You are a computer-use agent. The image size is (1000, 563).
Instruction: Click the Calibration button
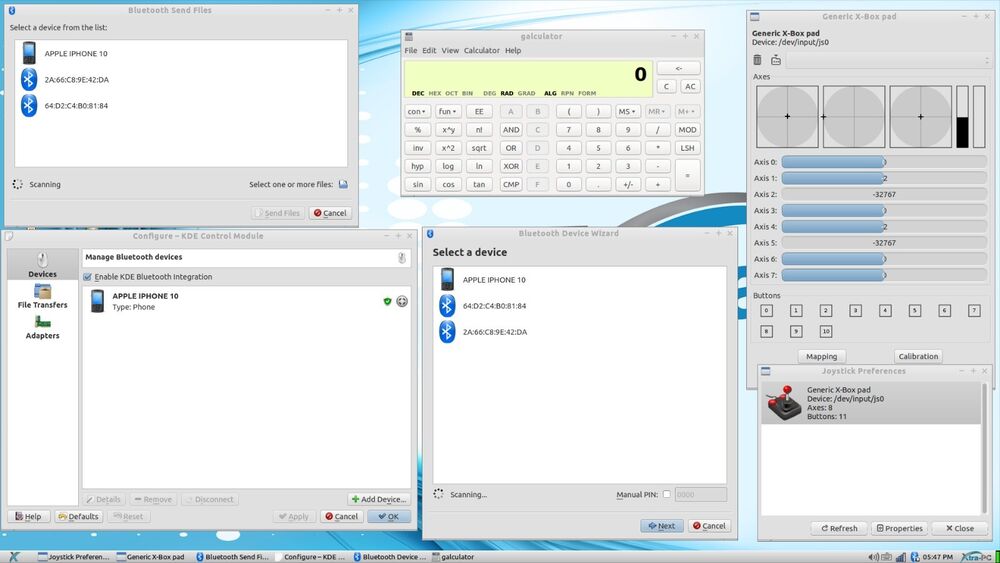(918, 356)
